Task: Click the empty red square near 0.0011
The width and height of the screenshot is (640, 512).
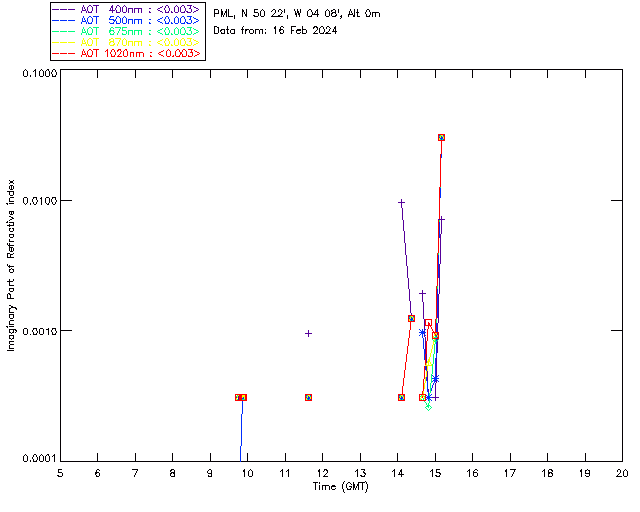Action: (x=428, y=323)
